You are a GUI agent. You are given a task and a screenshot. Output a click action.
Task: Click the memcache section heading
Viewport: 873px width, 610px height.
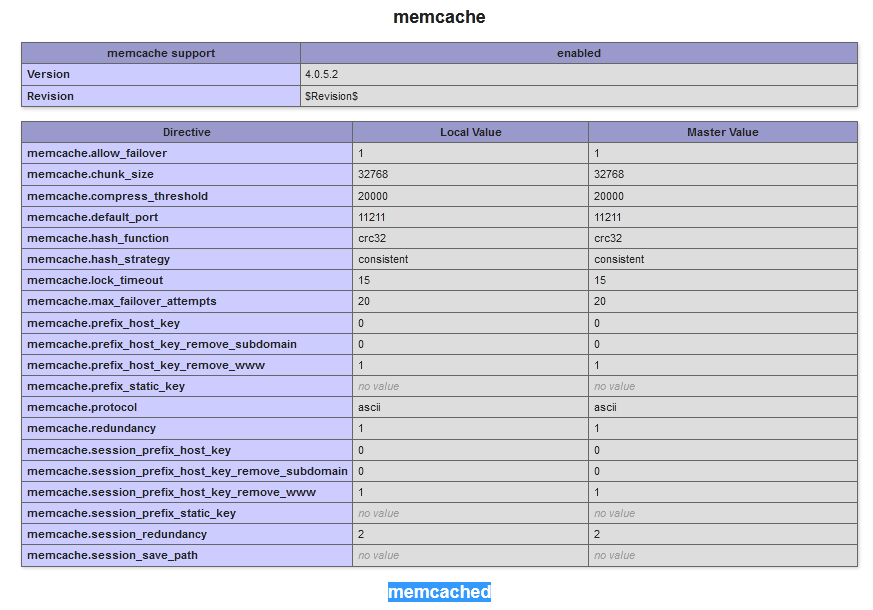pyautogui.click(x=439, y=17)
